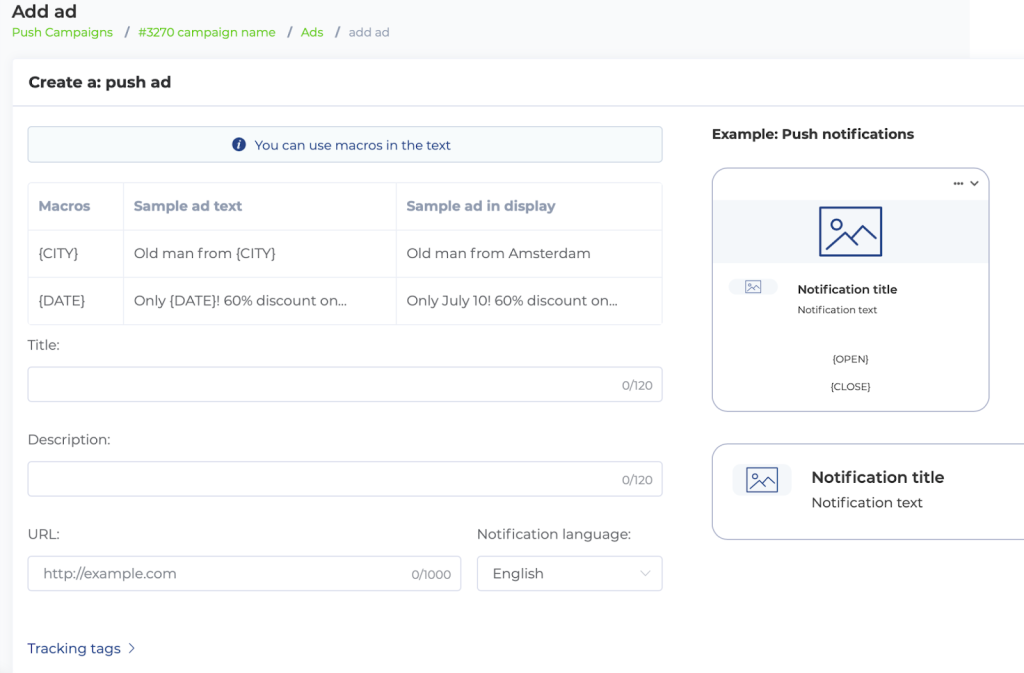Click the 'Add ad' page heading

[x=44, y=11]
